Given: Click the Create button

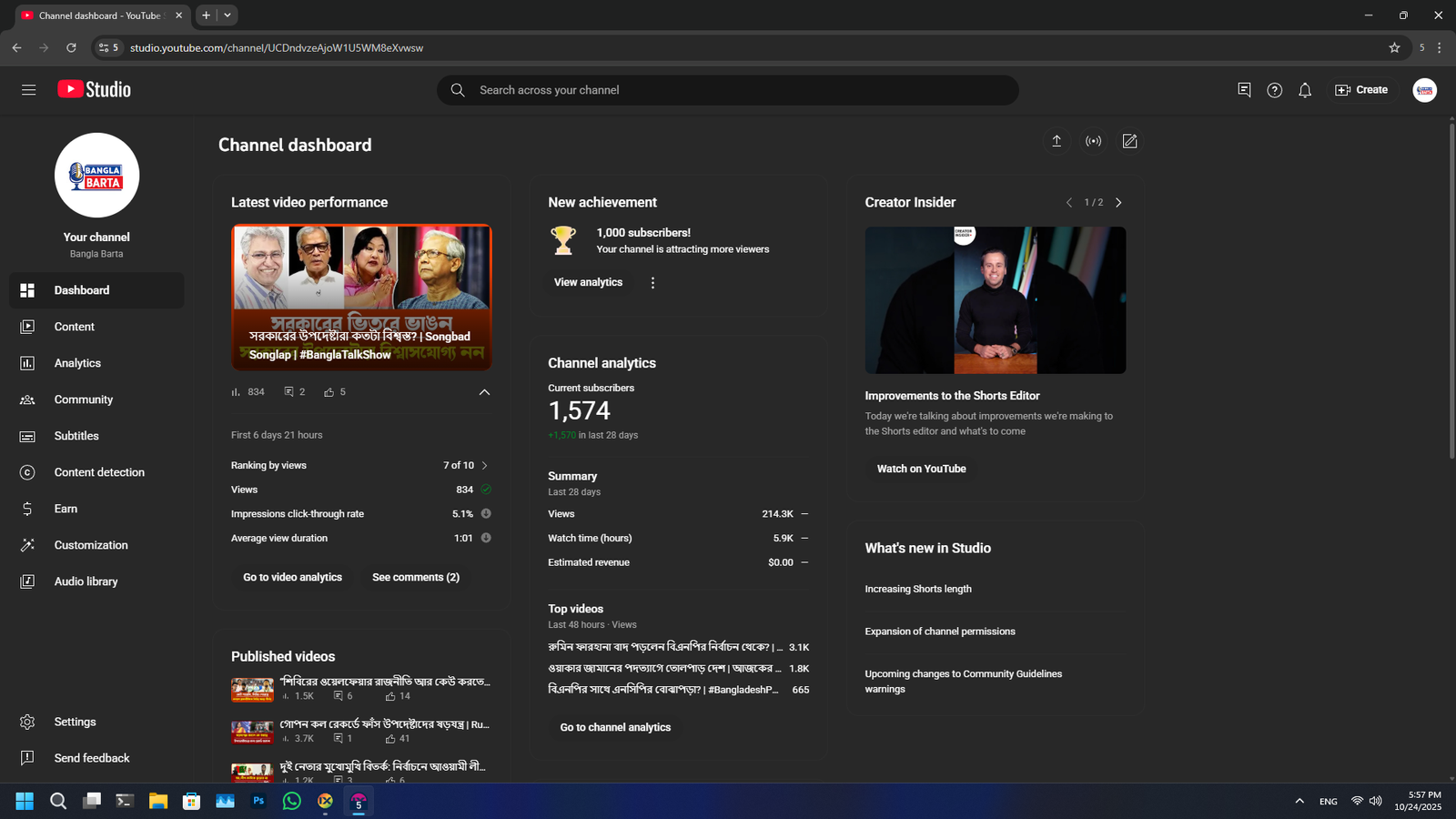Looking at the screenshot, I should (1361, 90).
